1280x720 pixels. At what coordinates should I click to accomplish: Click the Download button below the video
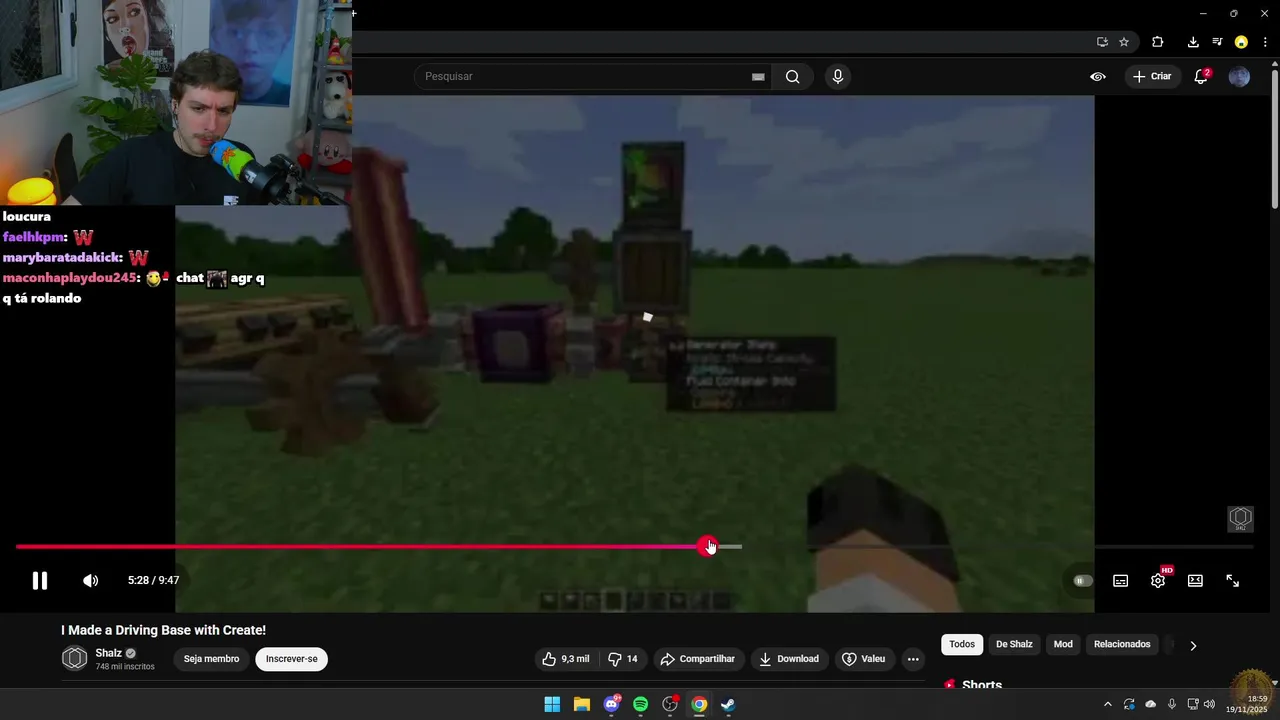pos(789,659)
